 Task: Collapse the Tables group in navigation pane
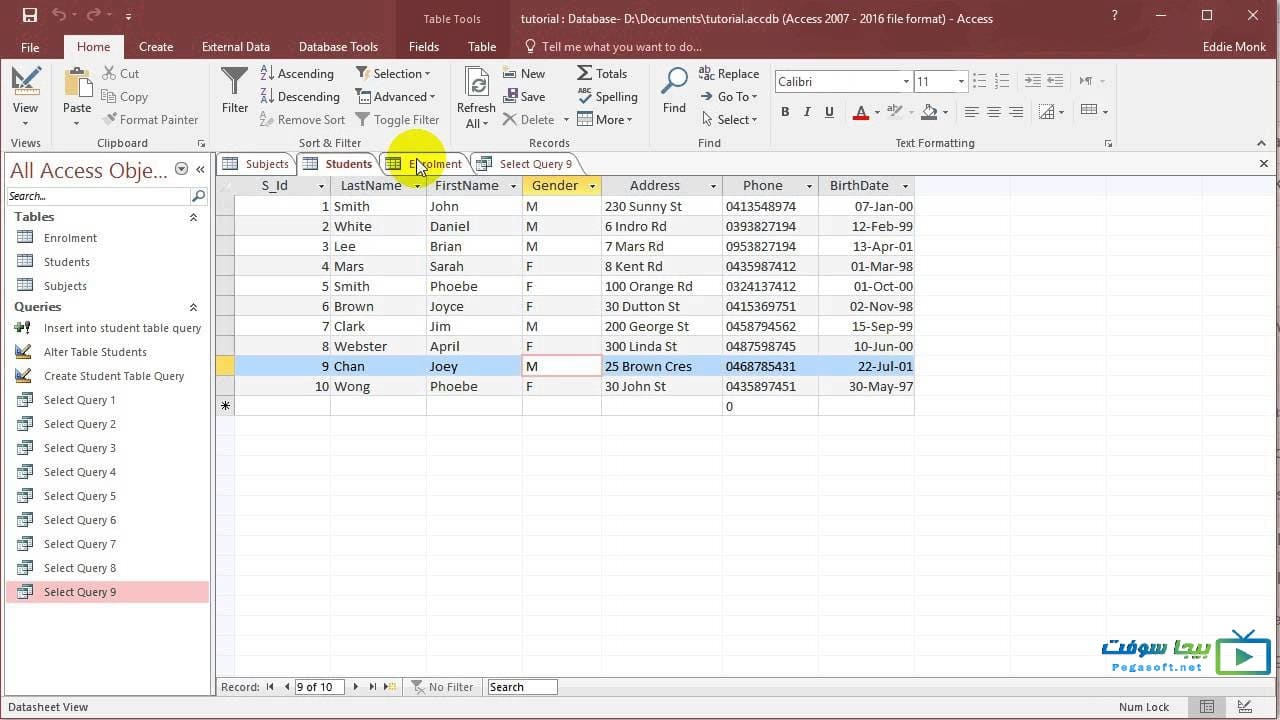[x=193, y=217]
